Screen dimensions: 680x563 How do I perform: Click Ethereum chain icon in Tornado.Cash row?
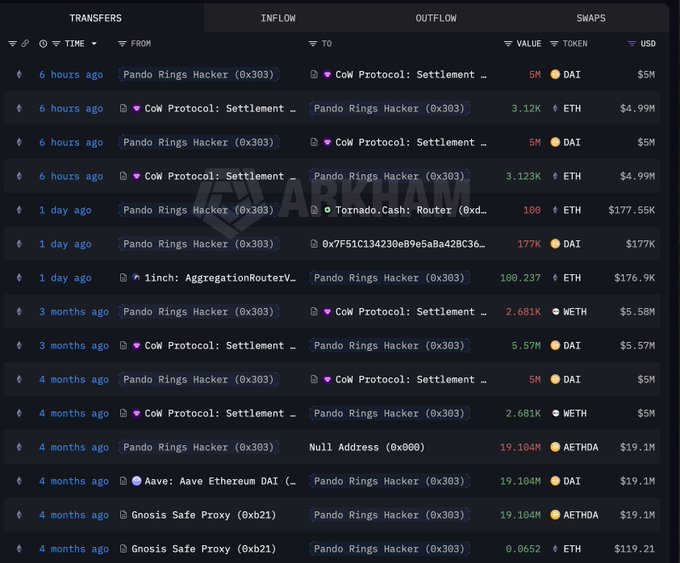tap(19, 210)
